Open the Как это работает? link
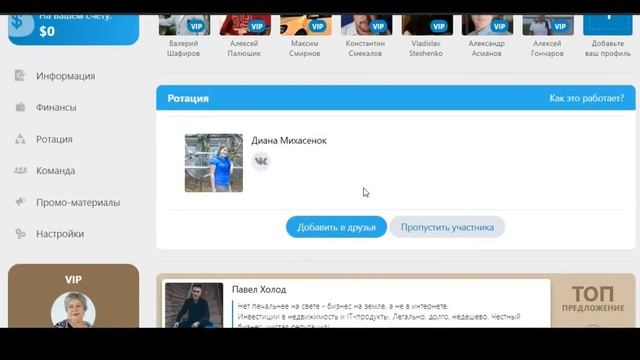 587,98
